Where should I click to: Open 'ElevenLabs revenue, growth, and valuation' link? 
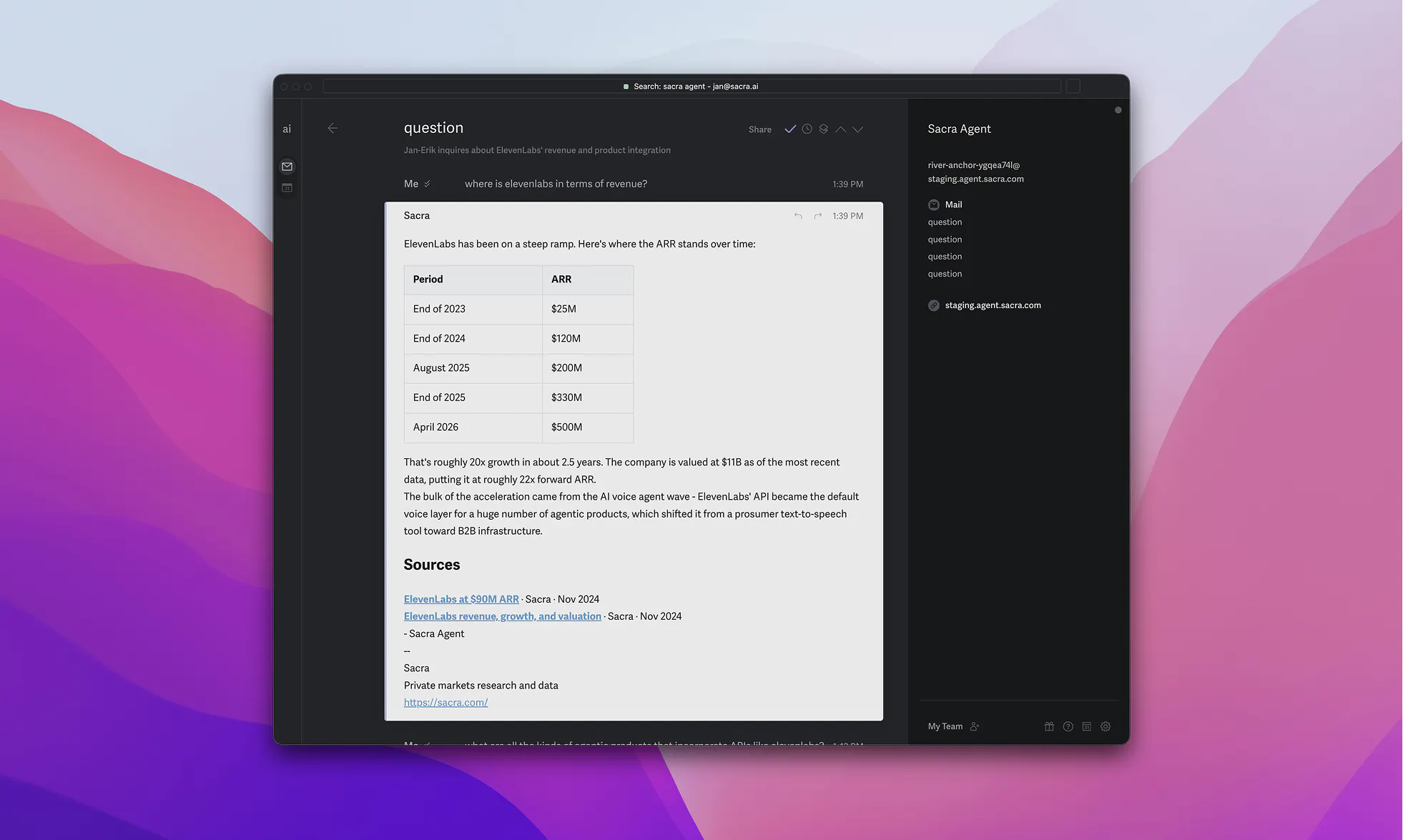coord(503,616)
